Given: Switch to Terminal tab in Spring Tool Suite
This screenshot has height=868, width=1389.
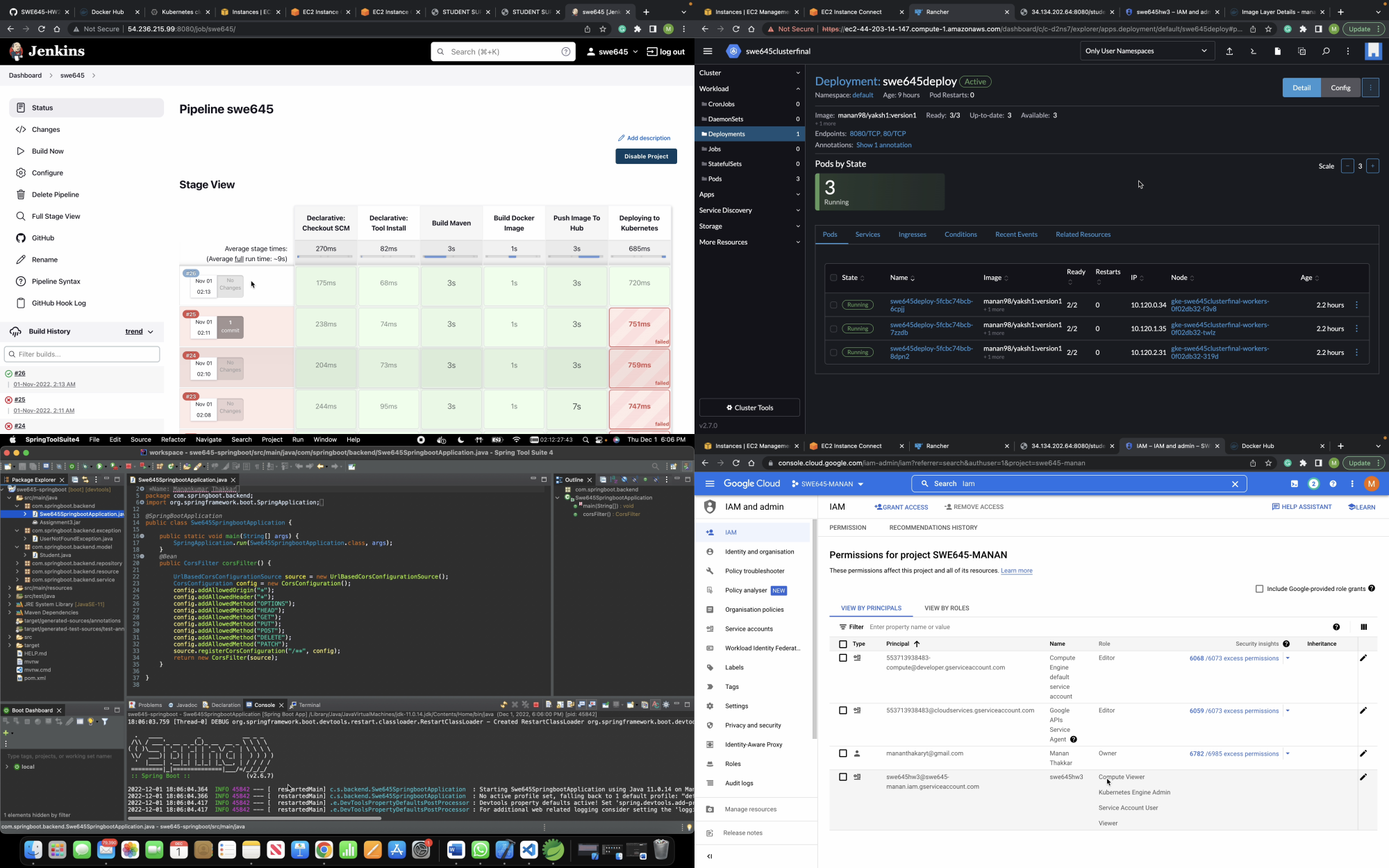Looking at the screenshot, I should 306,705.
